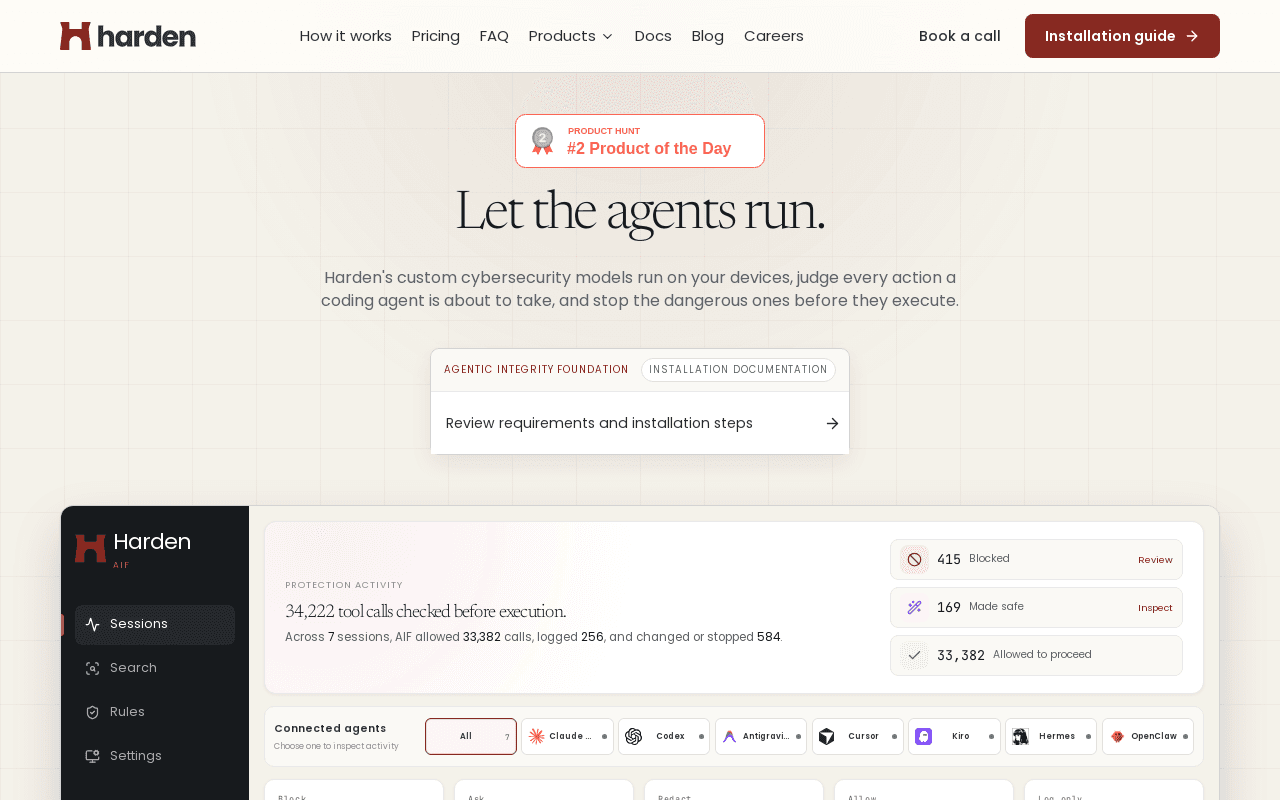This screenshot has width=1280, height=800.
Task: Click Inspect link next to Made safe
Action: (x=1155, y=608)
